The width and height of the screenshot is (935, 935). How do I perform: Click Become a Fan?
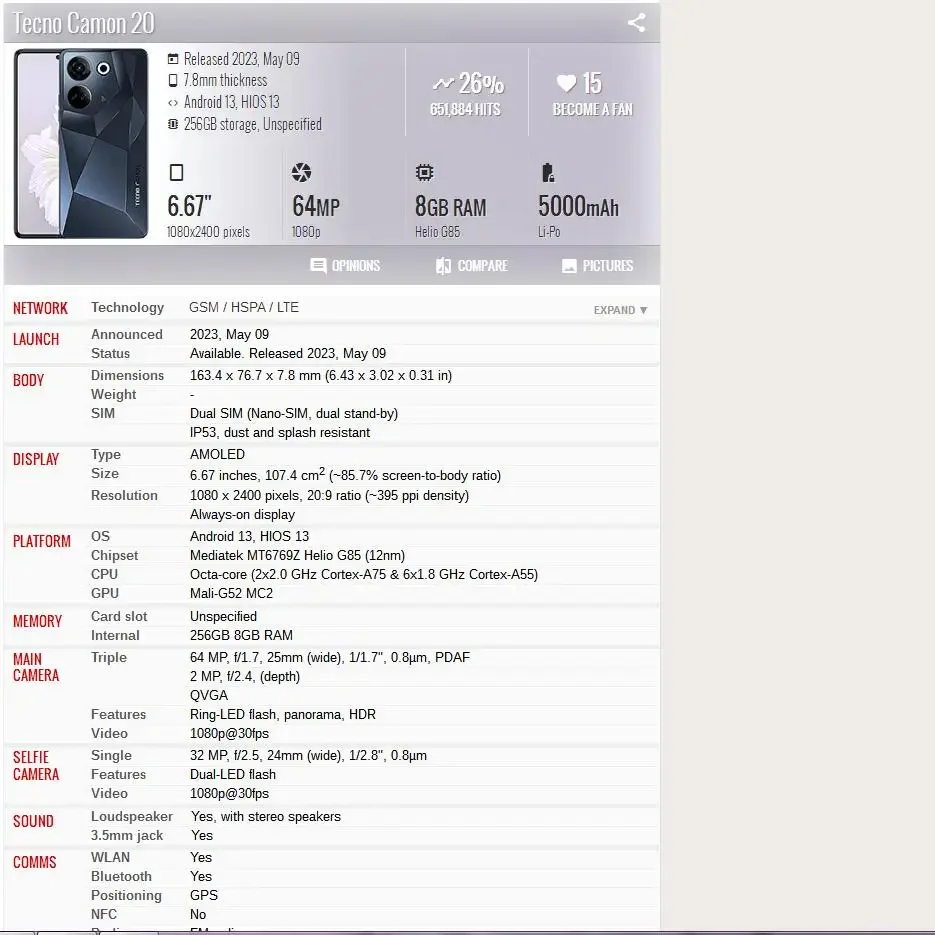(593, 110)
